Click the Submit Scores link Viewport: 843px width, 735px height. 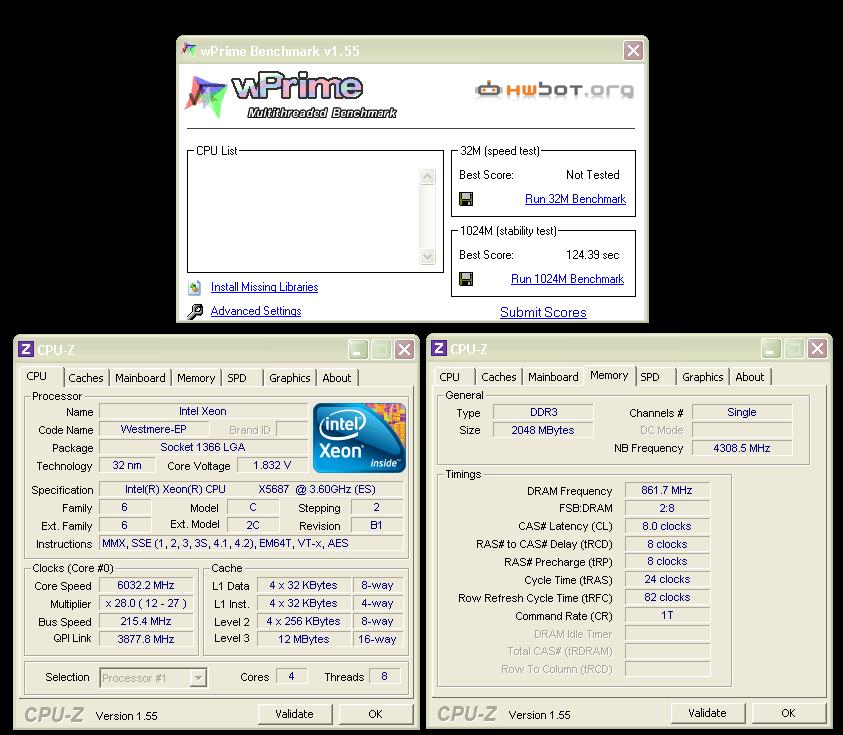pyautogui.click(x=543, y=312)
